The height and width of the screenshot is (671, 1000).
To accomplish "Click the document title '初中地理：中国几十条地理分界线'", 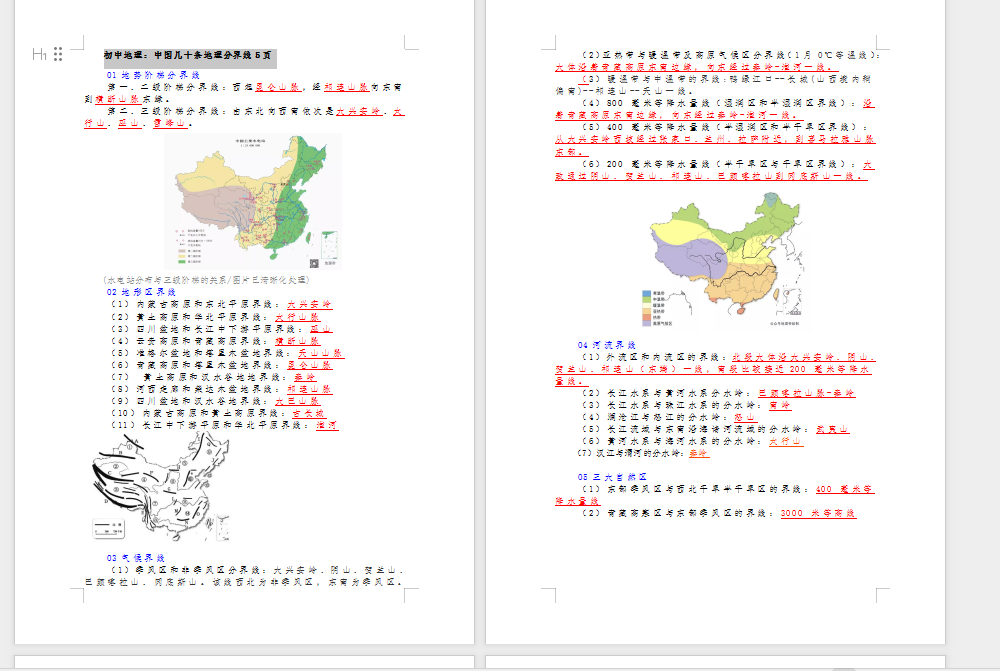I will click(x=186, y=54).
